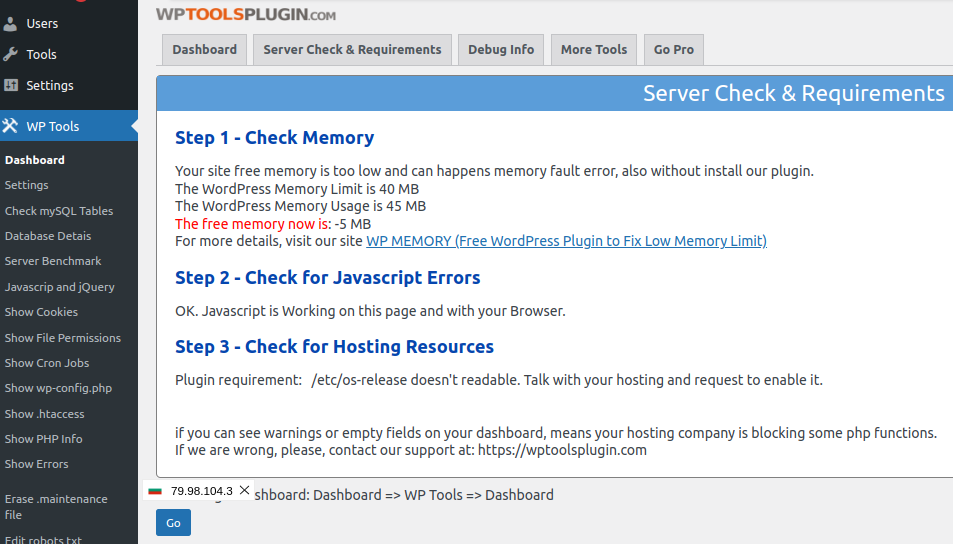
Task: Click the Users person icon
Action: (x=11, y=23)
